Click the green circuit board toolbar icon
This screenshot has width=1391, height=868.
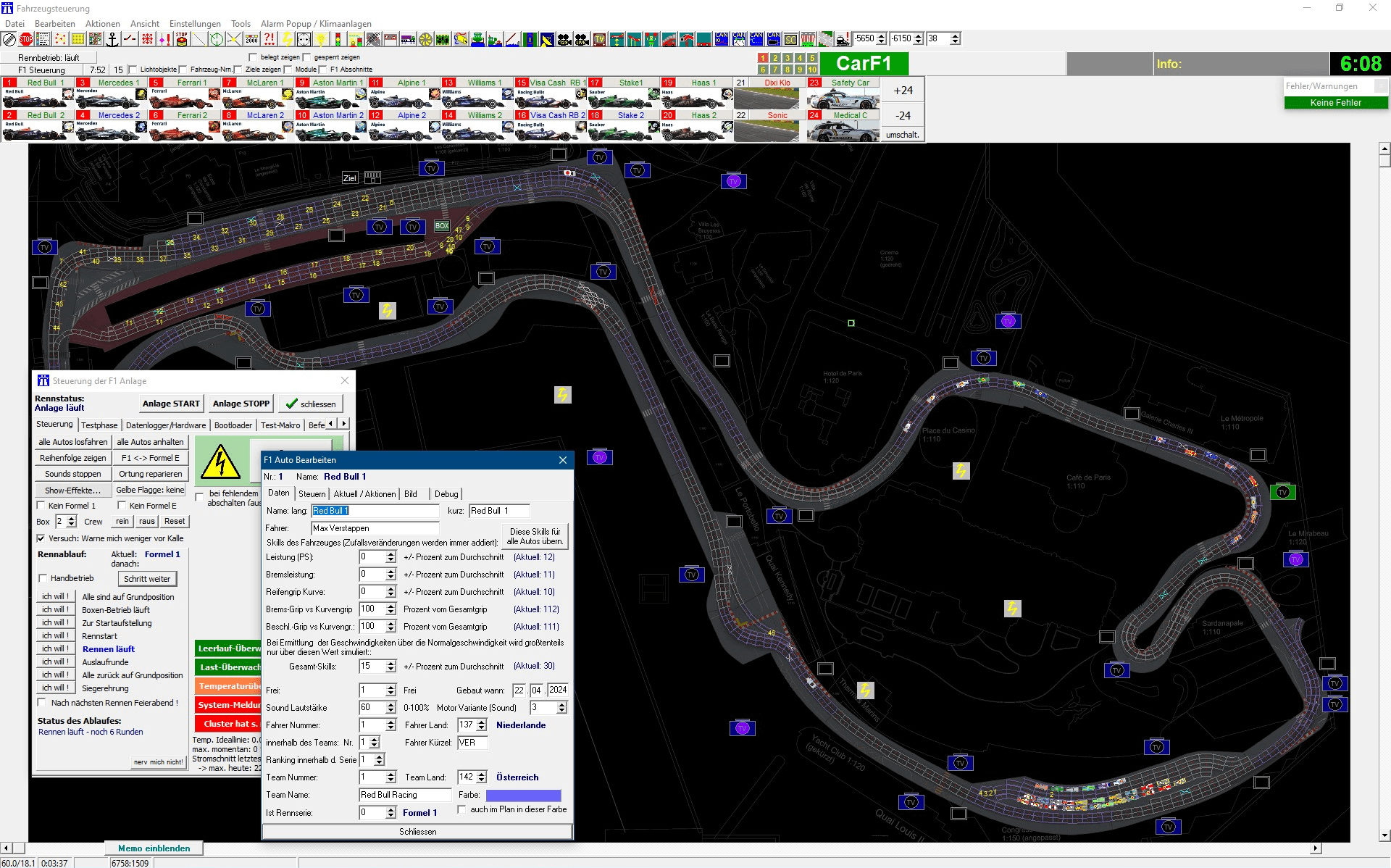point(443,39)
